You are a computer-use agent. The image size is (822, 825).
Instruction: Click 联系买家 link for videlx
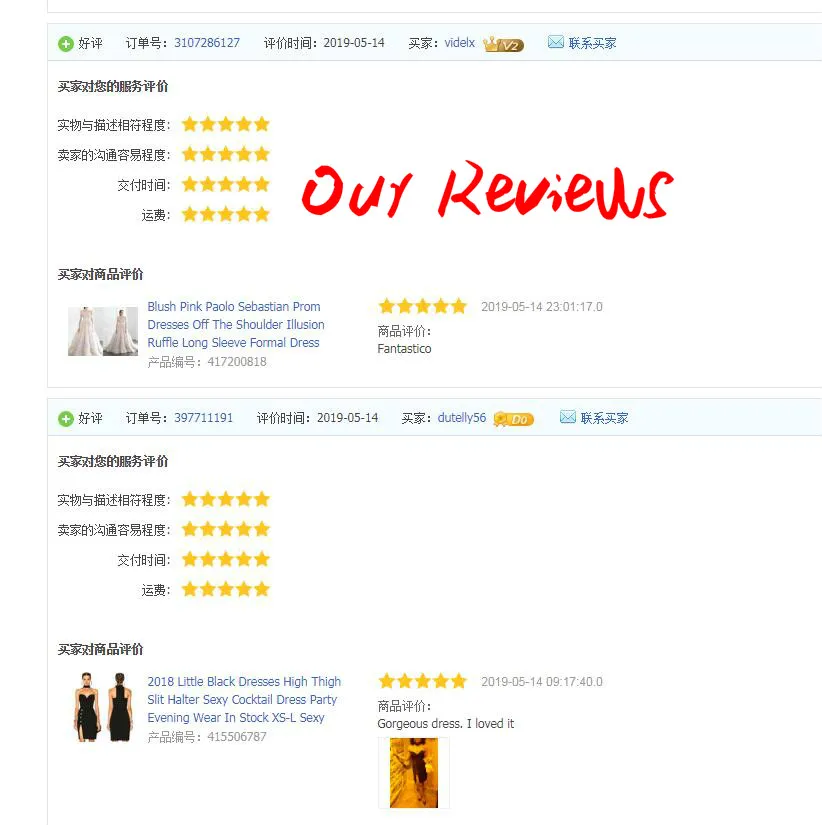[592, 43]
